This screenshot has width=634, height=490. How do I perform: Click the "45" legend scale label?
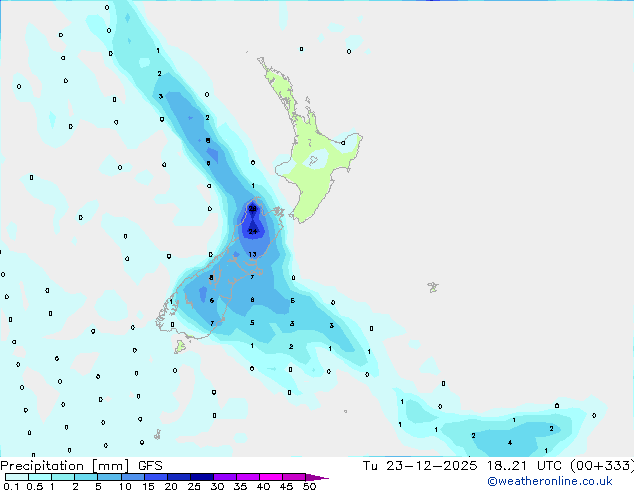point(286,486)
